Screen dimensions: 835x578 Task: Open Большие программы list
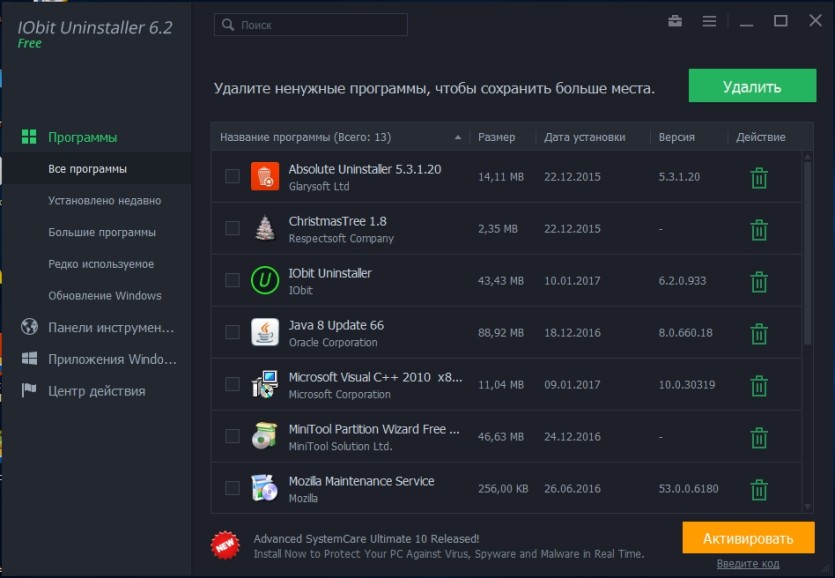(102, 232)
